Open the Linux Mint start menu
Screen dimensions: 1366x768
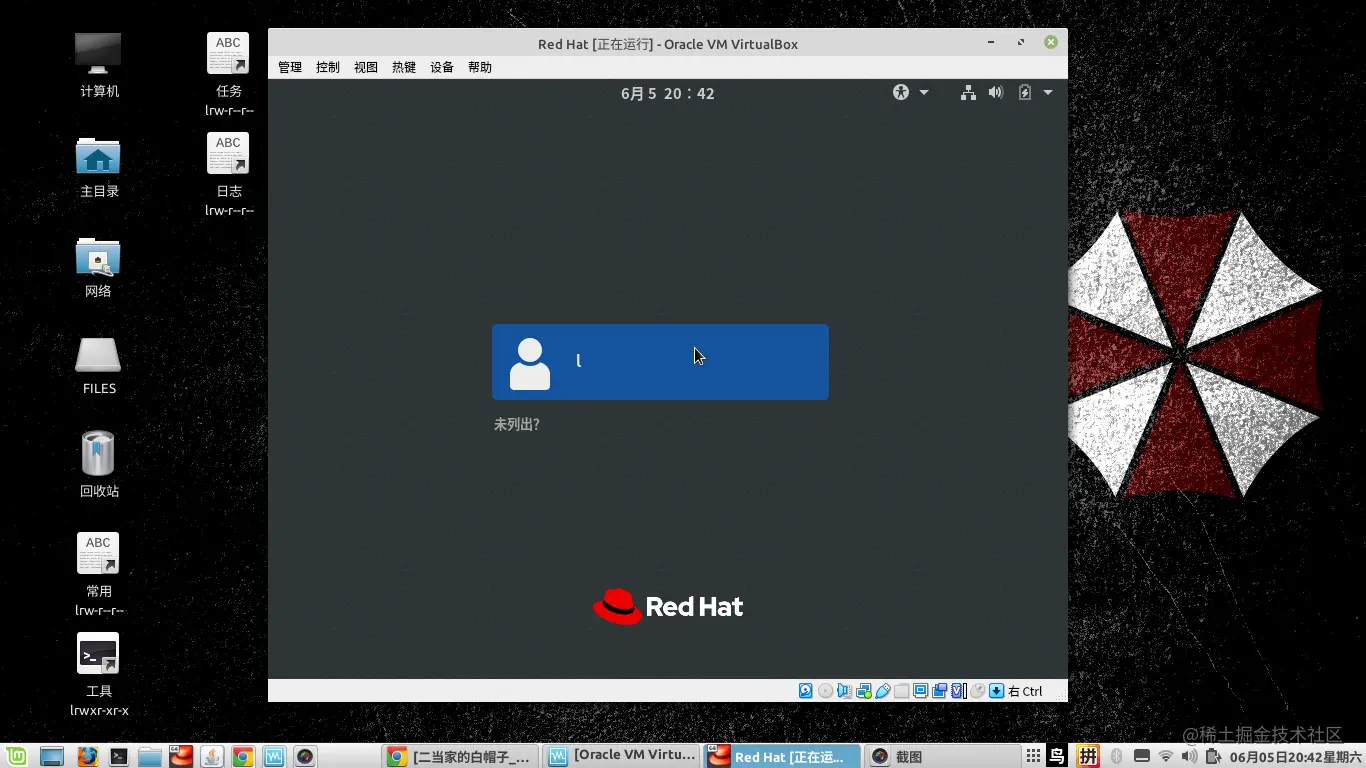click(16, 756)
